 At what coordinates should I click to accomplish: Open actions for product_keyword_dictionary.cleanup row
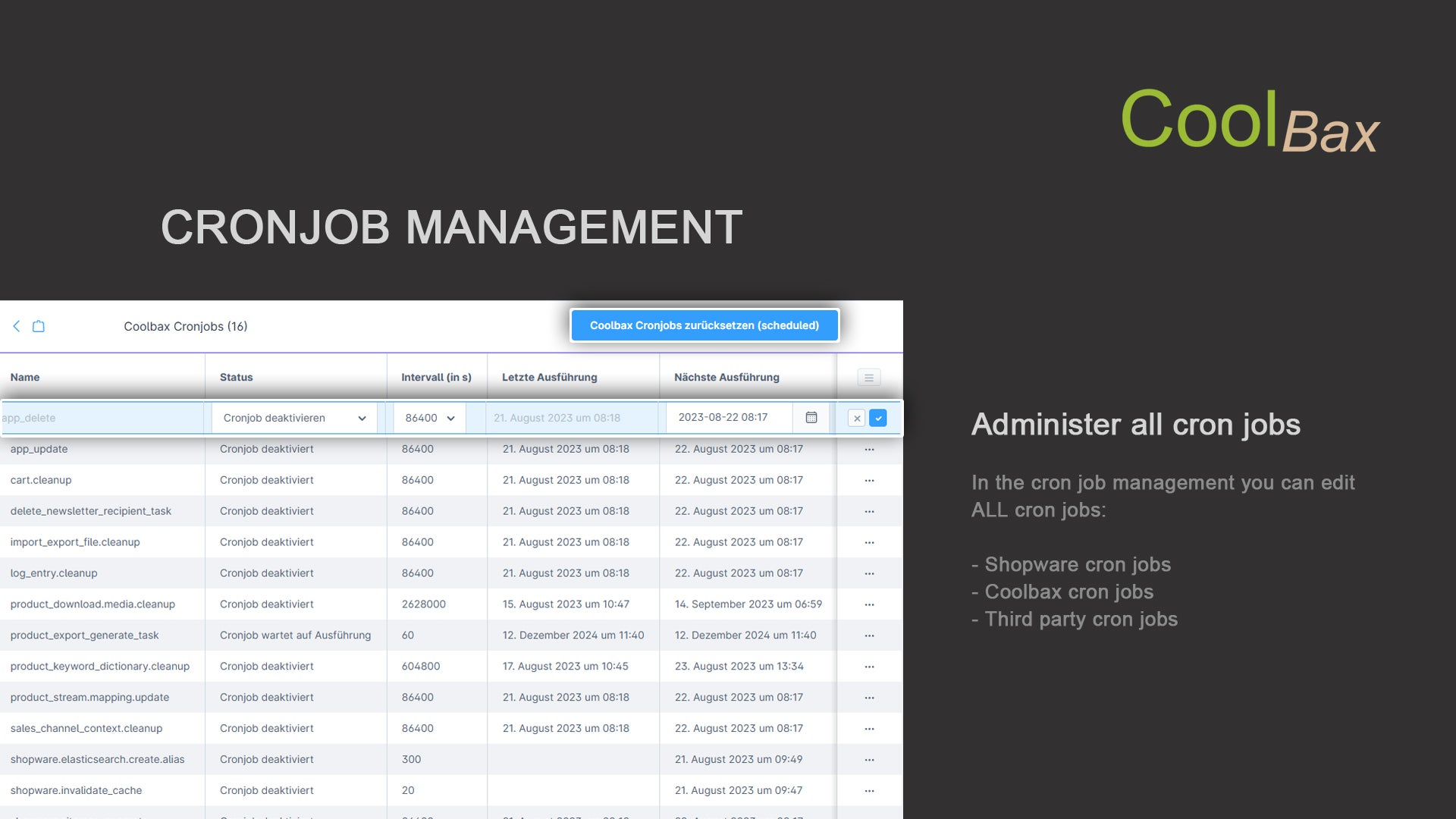pos(869,667)
